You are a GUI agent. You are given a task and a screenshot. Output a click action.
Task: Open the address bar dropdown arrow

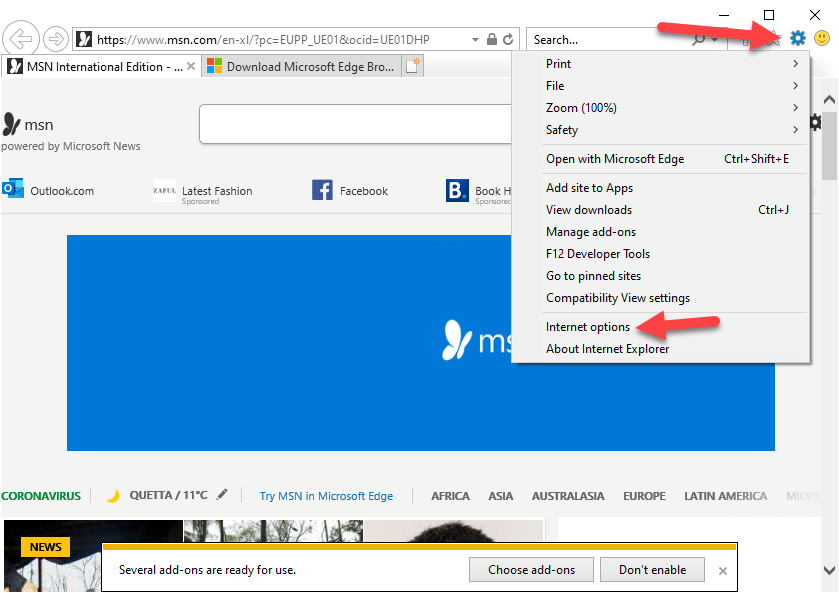click(x=476, y=40)
